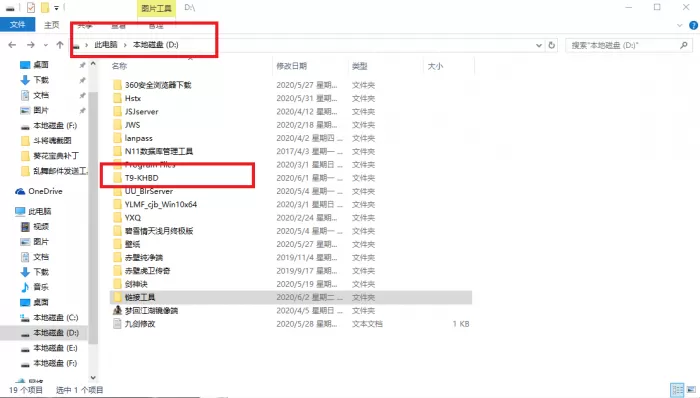Click the magnifier search icon

pos(683,45)
